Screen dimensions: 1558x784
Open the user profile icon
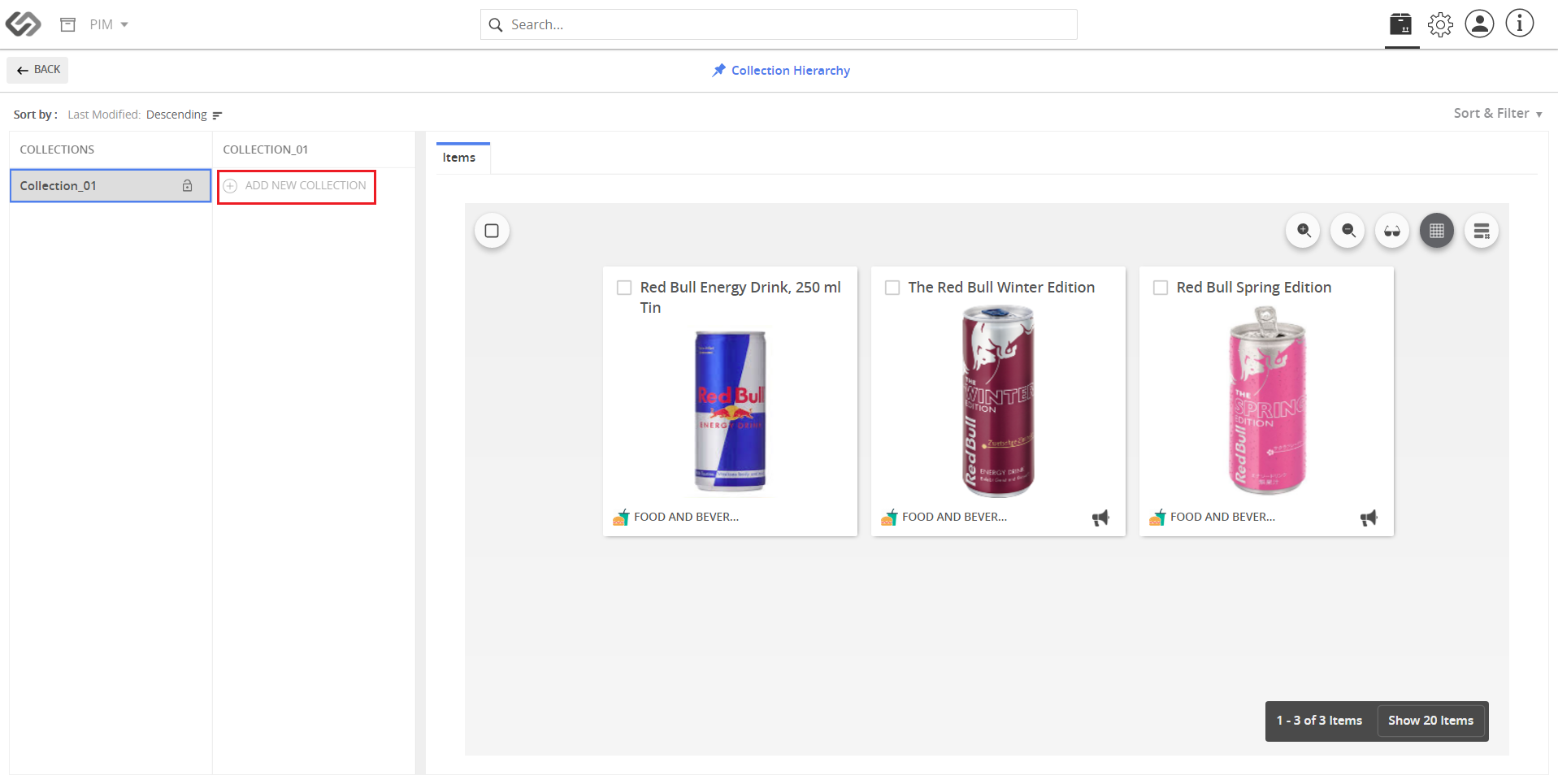coord(1479,24)
